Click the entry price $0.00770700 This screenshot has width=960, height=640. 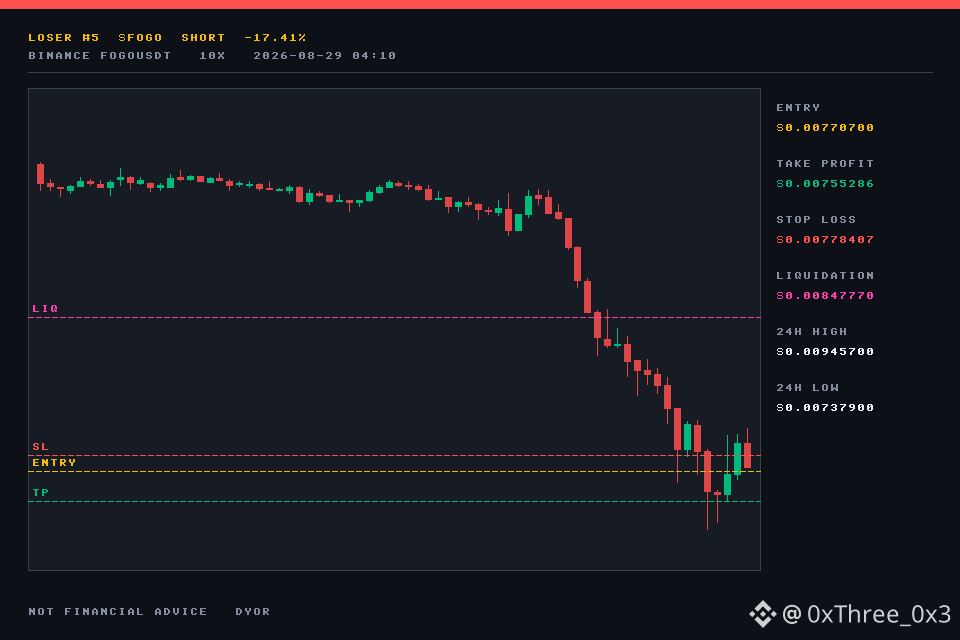[x=825, y=128]
